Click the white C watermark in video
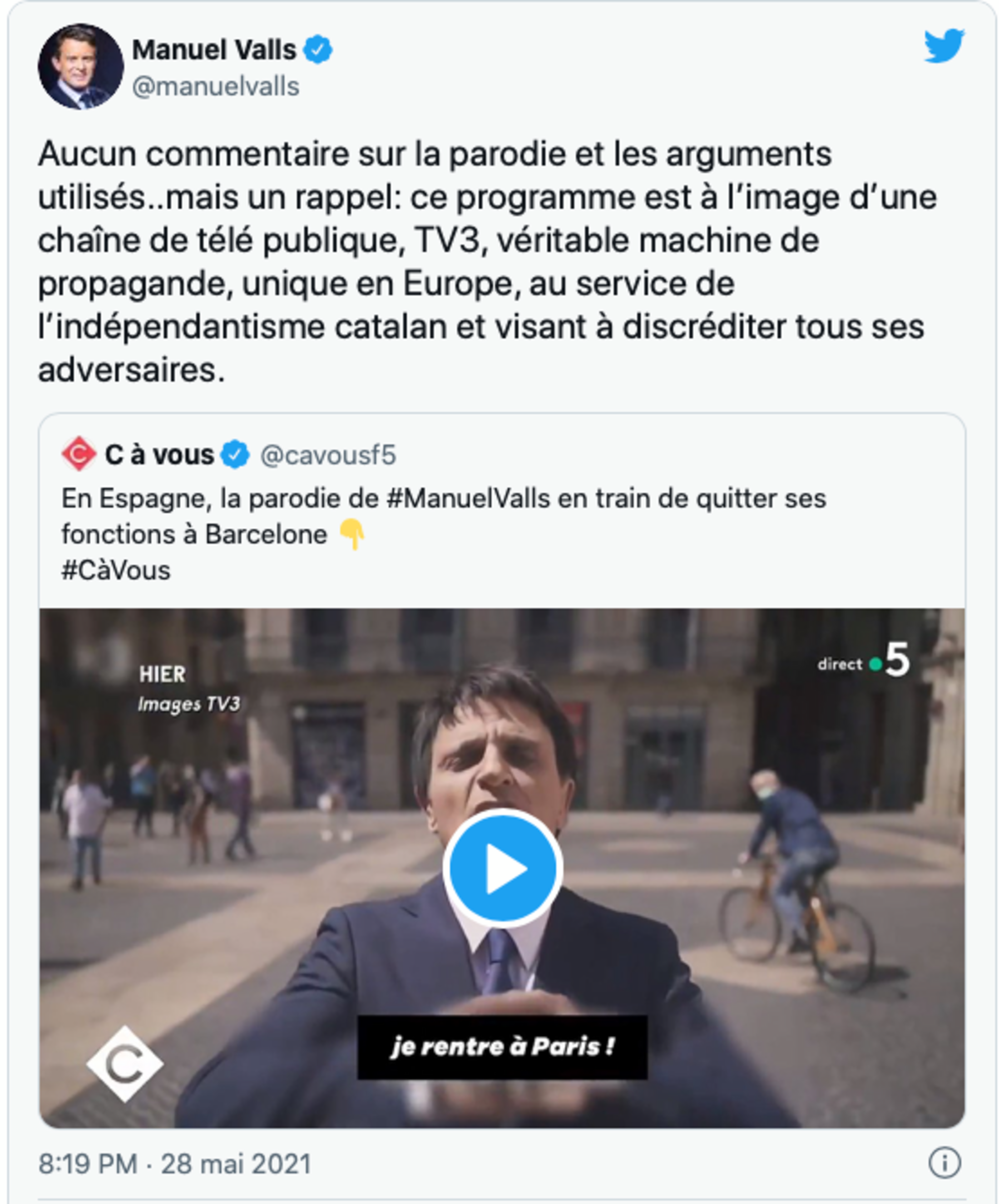This screenshot has height=1204, width=999. pos(124,1064)
